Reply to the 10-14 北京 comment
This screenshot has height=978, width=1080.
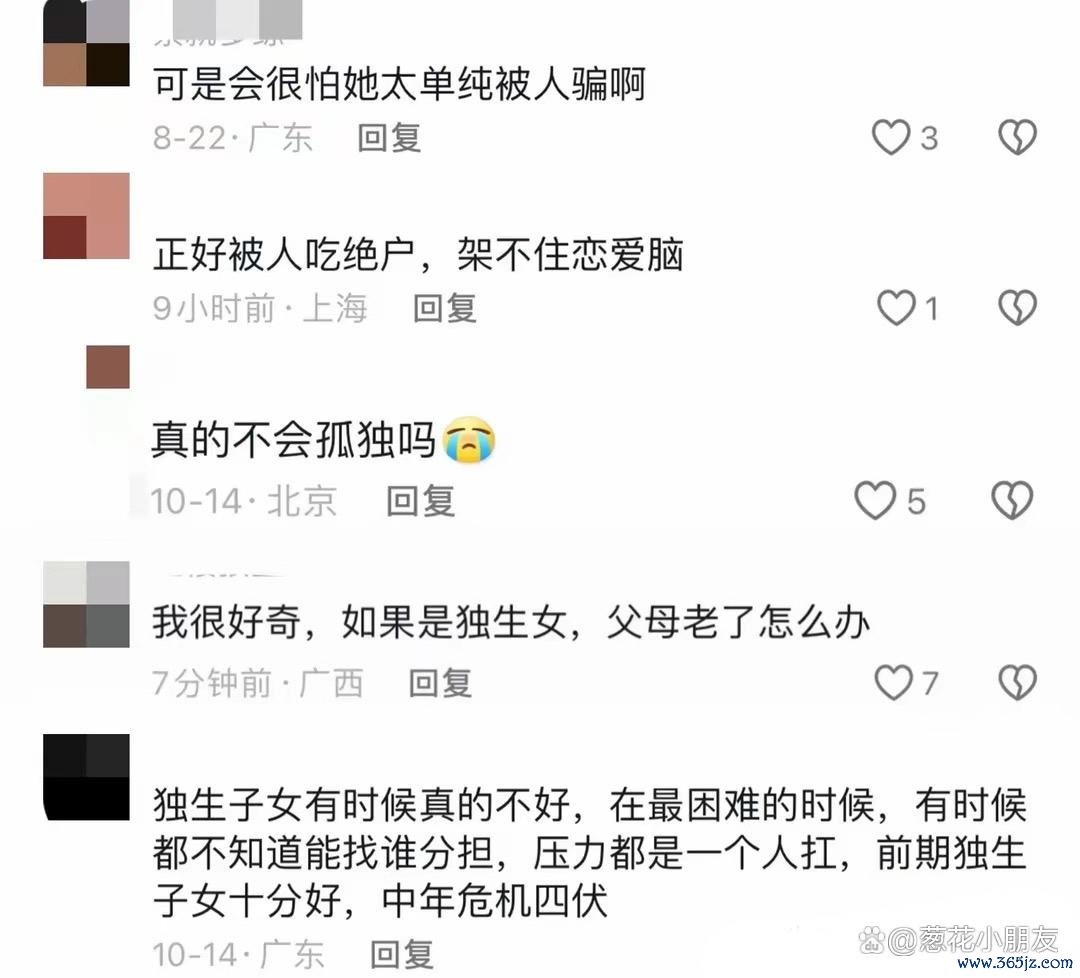tap(420, 501)
